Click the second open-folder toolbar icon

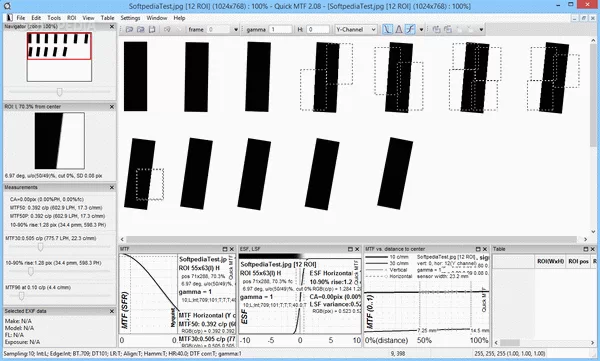click(x=140, y=29)
